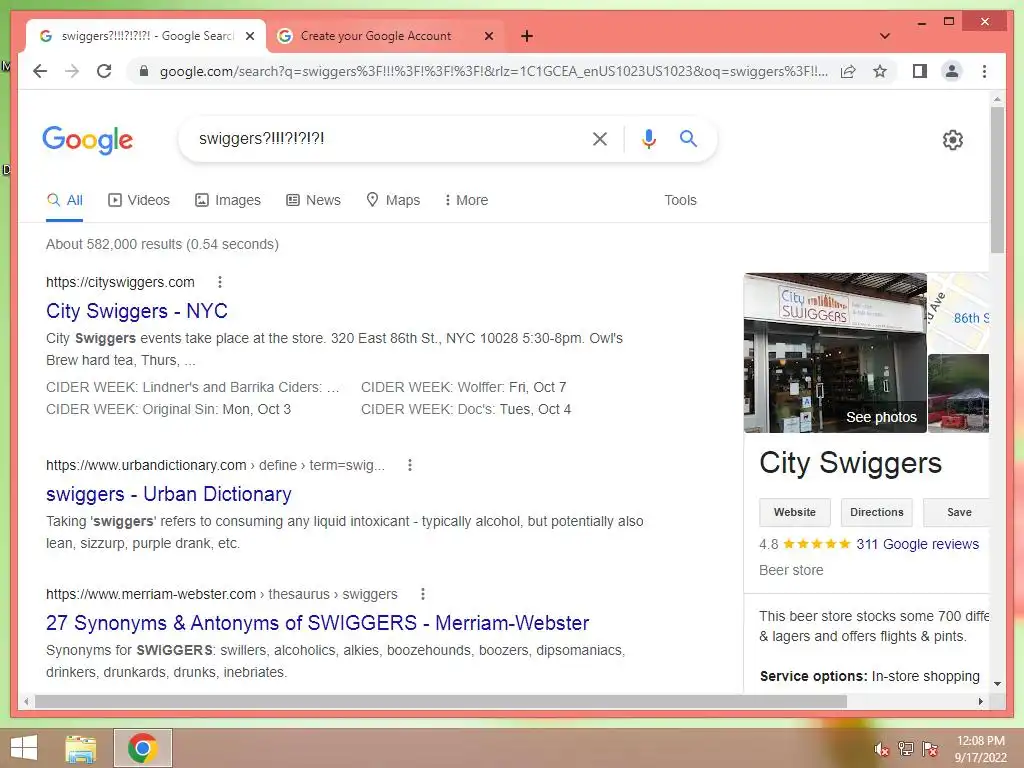Image resolution: width=1024 pixels, height=768 pixels.
Task: Switch to Create your Google Account tab
Action: [x=376, y=36]
